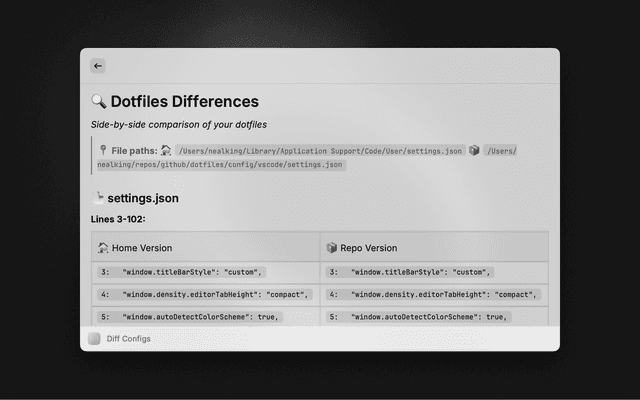Click Diff Configs label in bottom bar
This screenshot has width=640, height=400.
pos(129,339)
